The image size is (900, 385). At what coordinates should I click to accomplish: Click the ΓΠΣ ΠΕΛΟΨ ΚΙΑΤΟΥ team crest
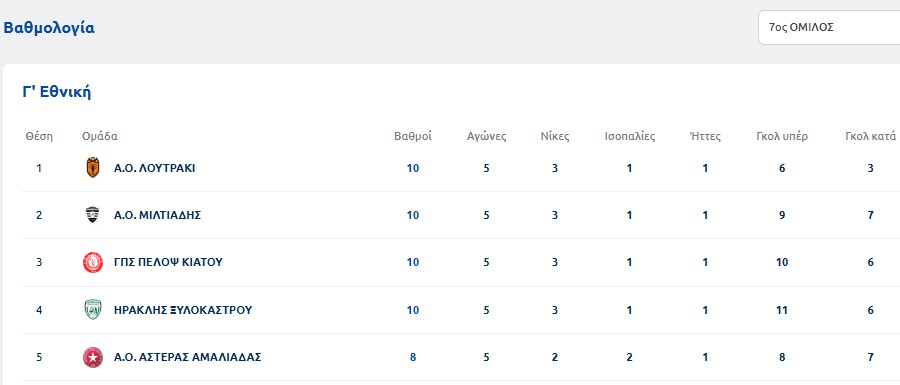click(x=93, y=262)
